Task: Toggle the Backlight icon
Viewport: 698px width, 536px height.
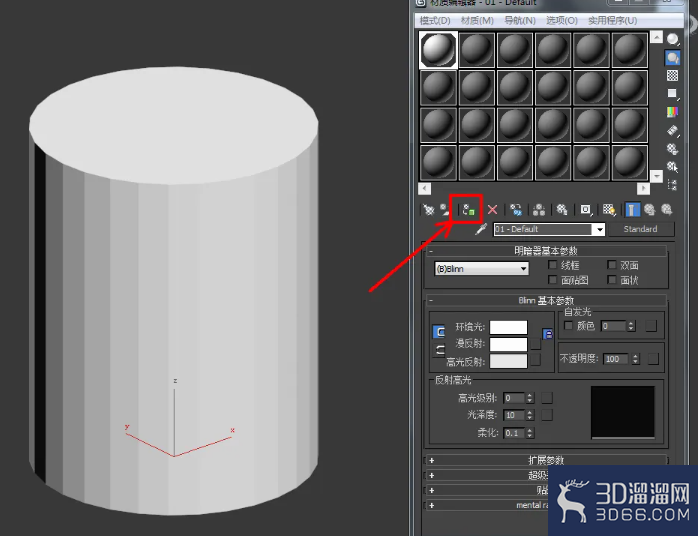Action: (673, 57)
